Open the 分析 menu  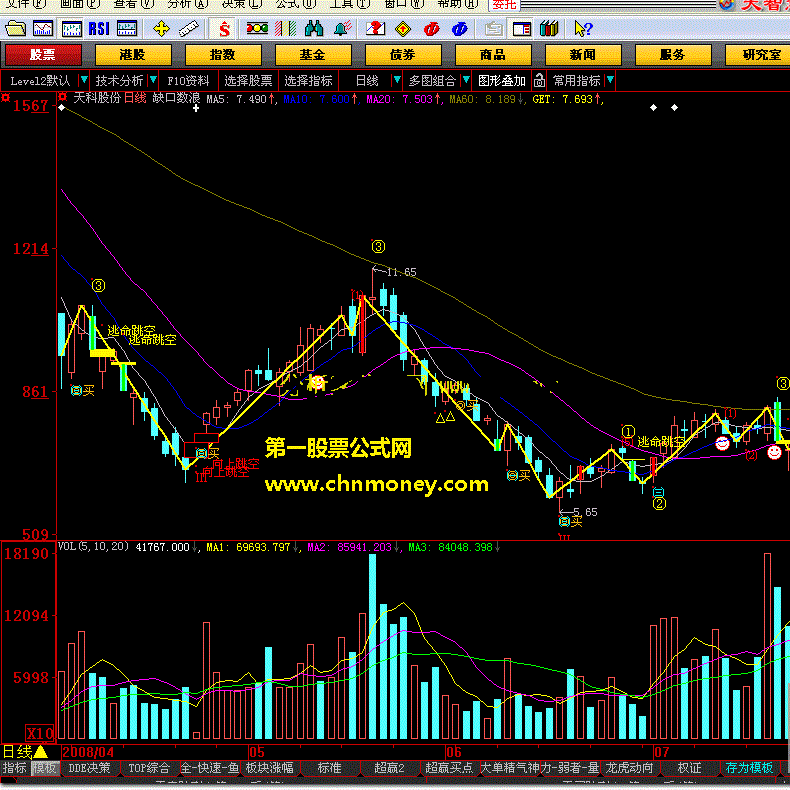pos(187,4)
